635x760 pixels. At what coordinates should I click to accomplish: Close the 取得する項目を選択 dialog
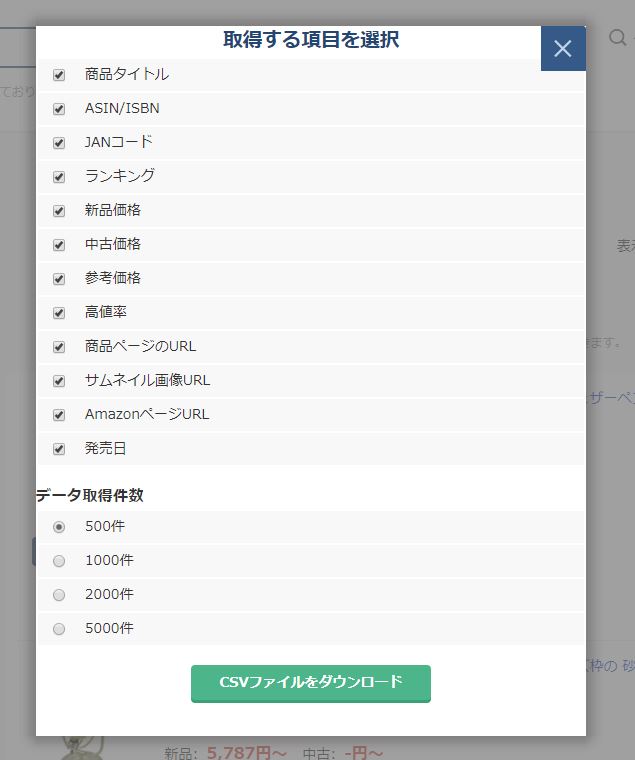point(563,48)
